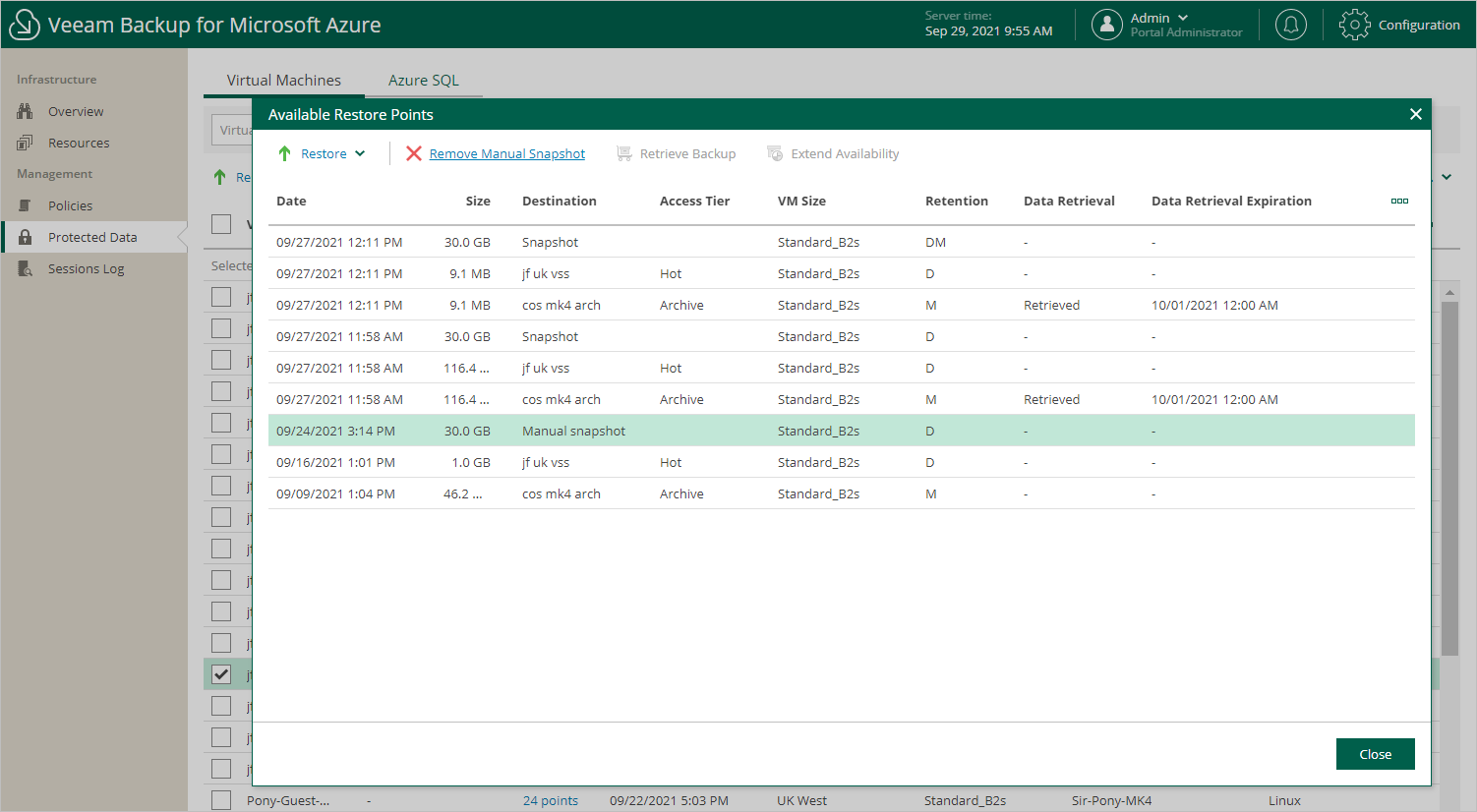Click the Overview binoculars icon
The height and width of the screenshot is (812, 1477).
pos(25,111)
